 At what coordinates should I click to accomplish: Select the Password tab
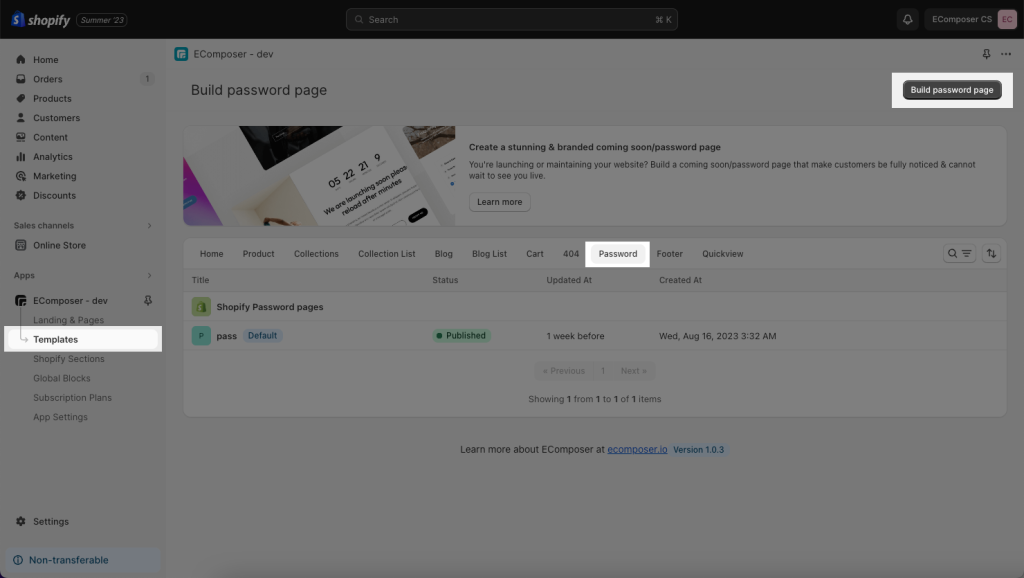[x=618, y=254]
